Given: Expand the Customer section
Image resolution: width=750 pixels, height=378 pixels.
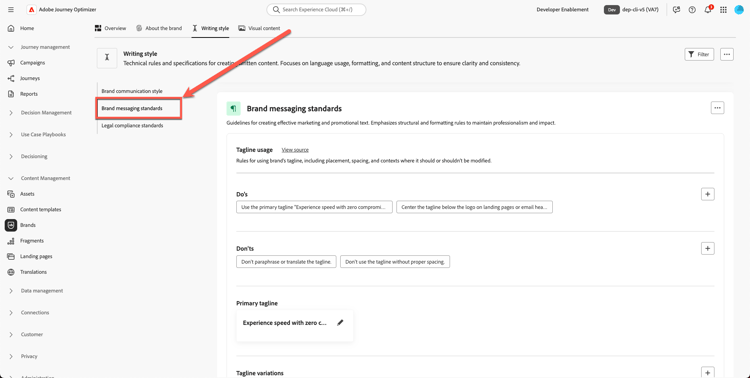Looking at the screenshot, I should click(11, 334).
